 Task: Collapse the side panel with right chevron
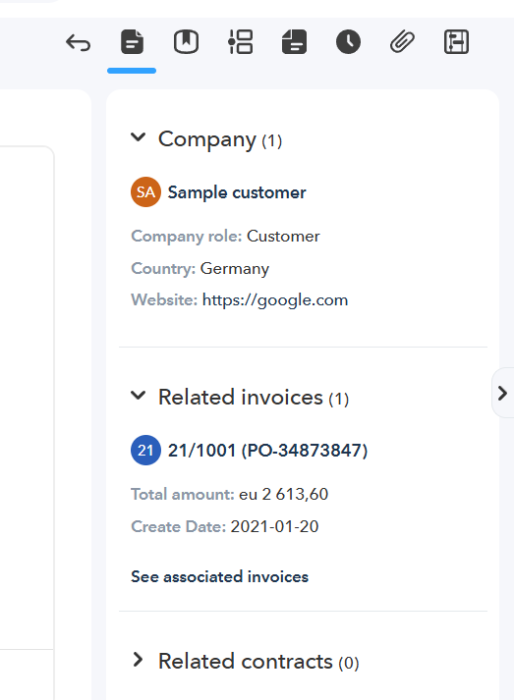tap(502, 393)
